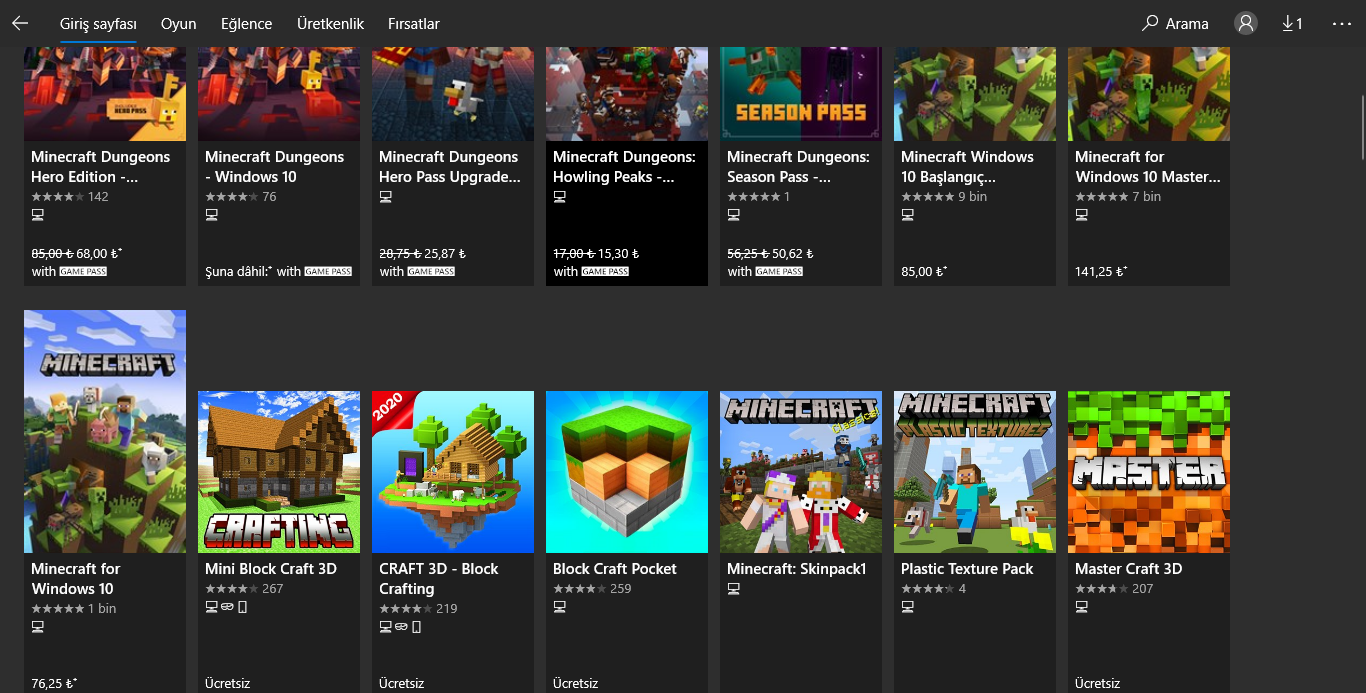This screenshot has width=1366, height=693.
Task: Open Minecraft Windows 10 Başlangıç title
Action: (967, 166)
